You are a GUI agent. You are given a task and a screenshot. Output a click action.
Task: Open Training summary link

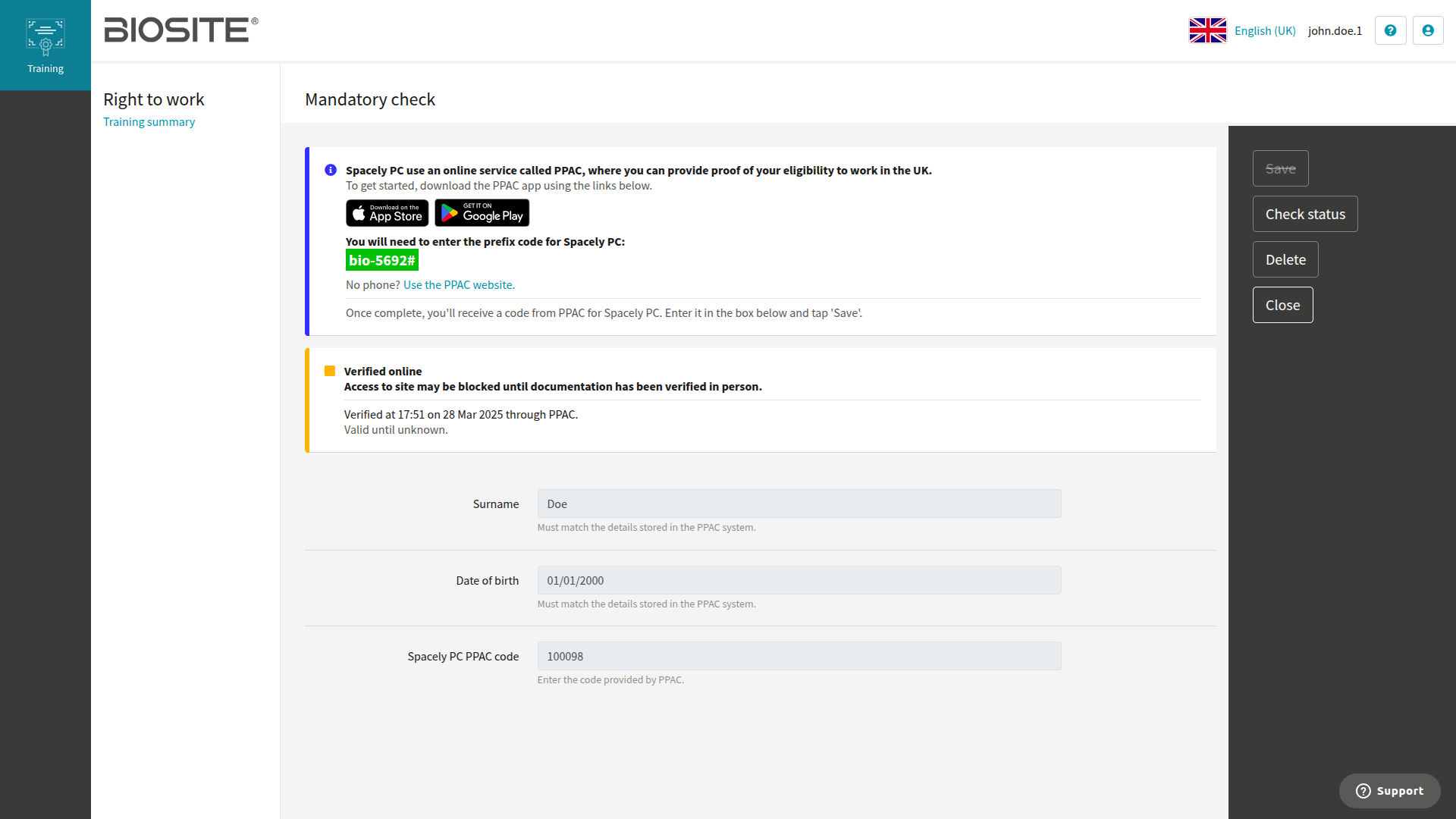coord(149,121)
